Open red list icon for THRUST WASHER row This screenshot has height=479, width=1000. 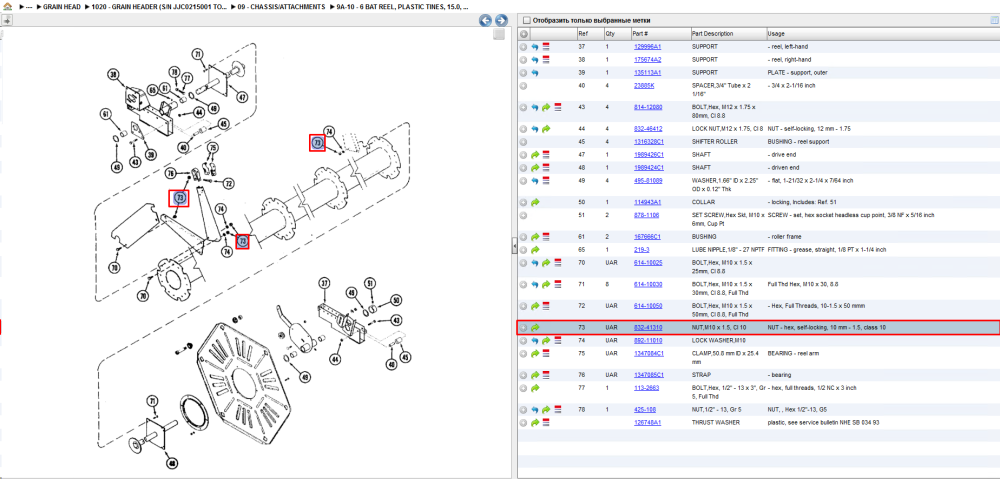[546, 422]
